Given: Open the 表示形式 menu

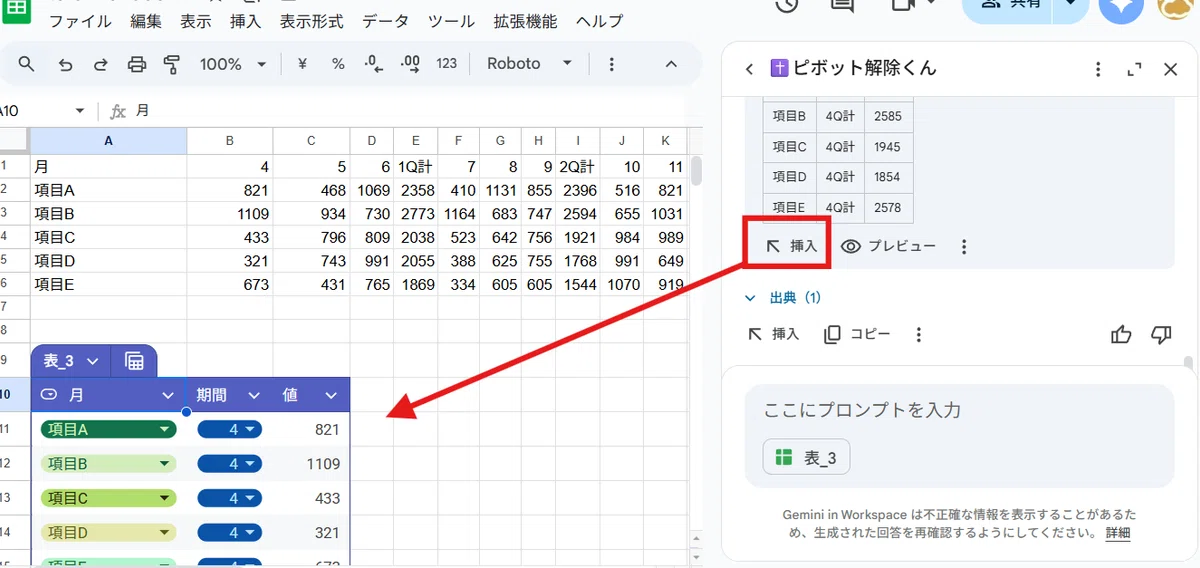Looking at the screenshot, I should pyautogui.click(x=311, y=21).
